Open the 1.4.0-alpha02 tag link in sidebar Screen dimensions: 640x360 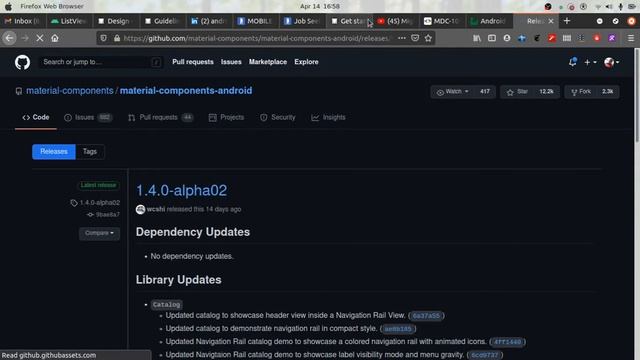100,203
